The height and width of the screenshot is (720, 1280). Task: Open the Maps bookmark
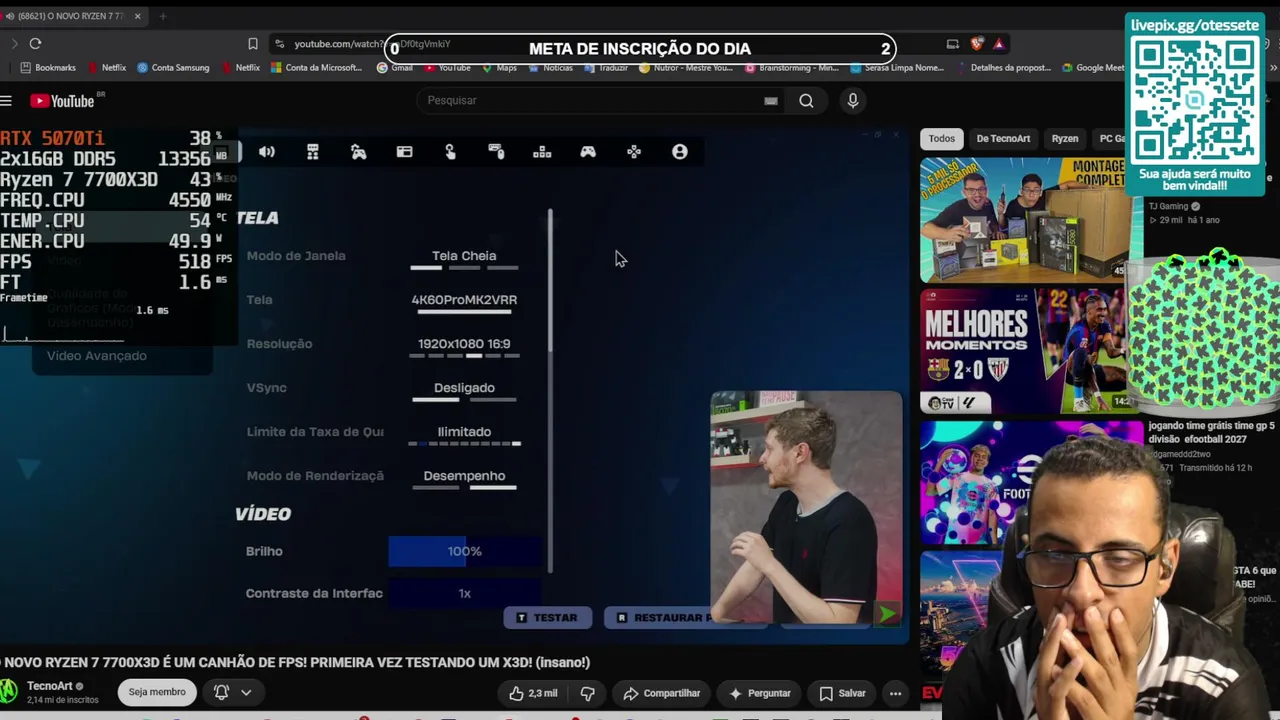[499, 68]
